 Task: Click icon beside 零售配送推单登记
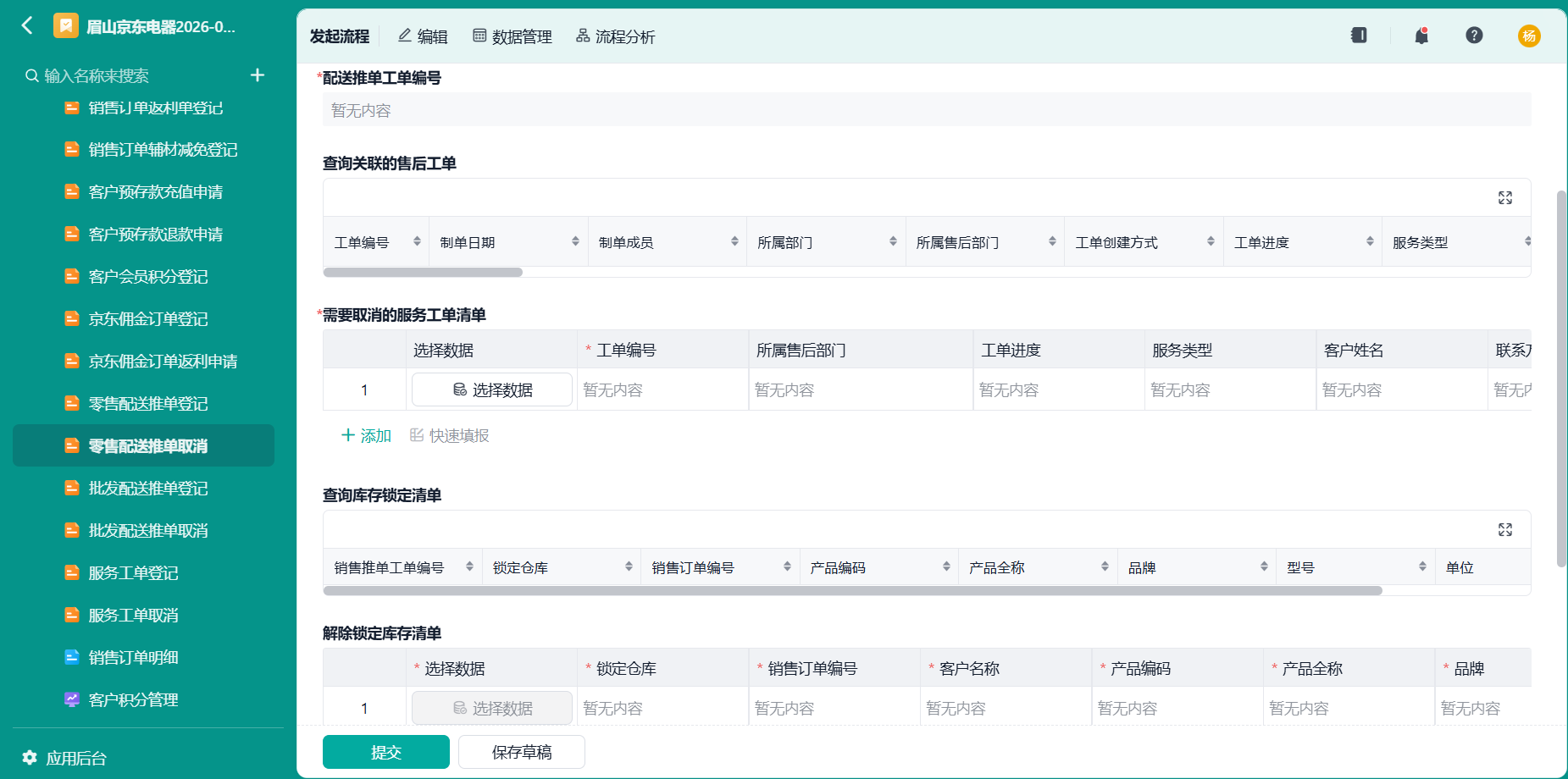72,403
